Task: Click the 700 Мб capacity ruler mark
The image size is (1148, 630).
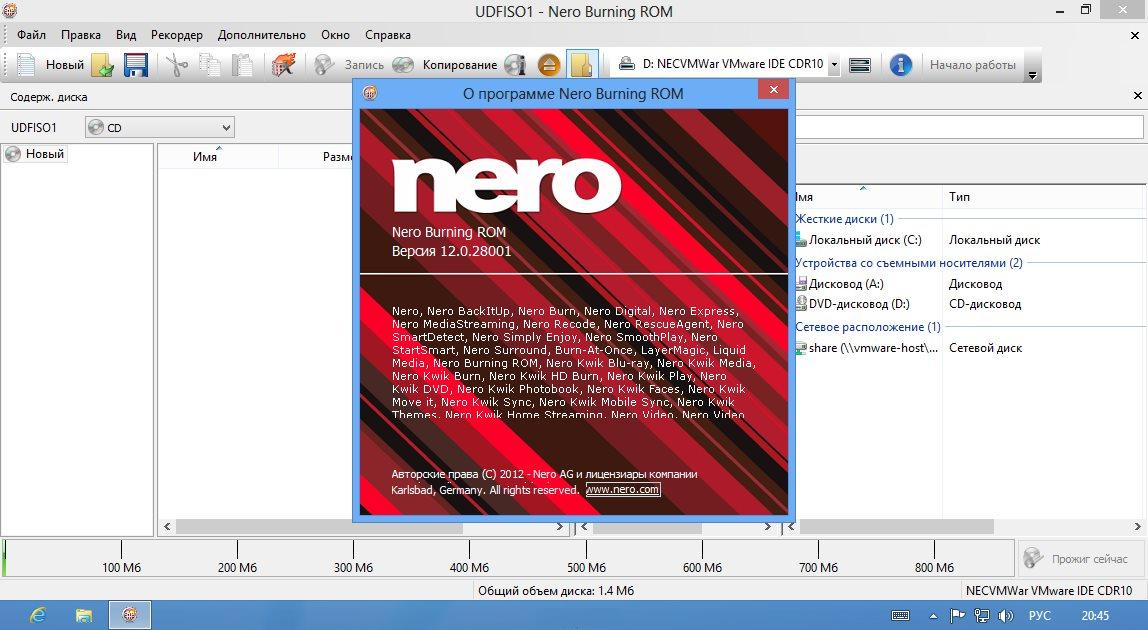Action: pos(819,567)
